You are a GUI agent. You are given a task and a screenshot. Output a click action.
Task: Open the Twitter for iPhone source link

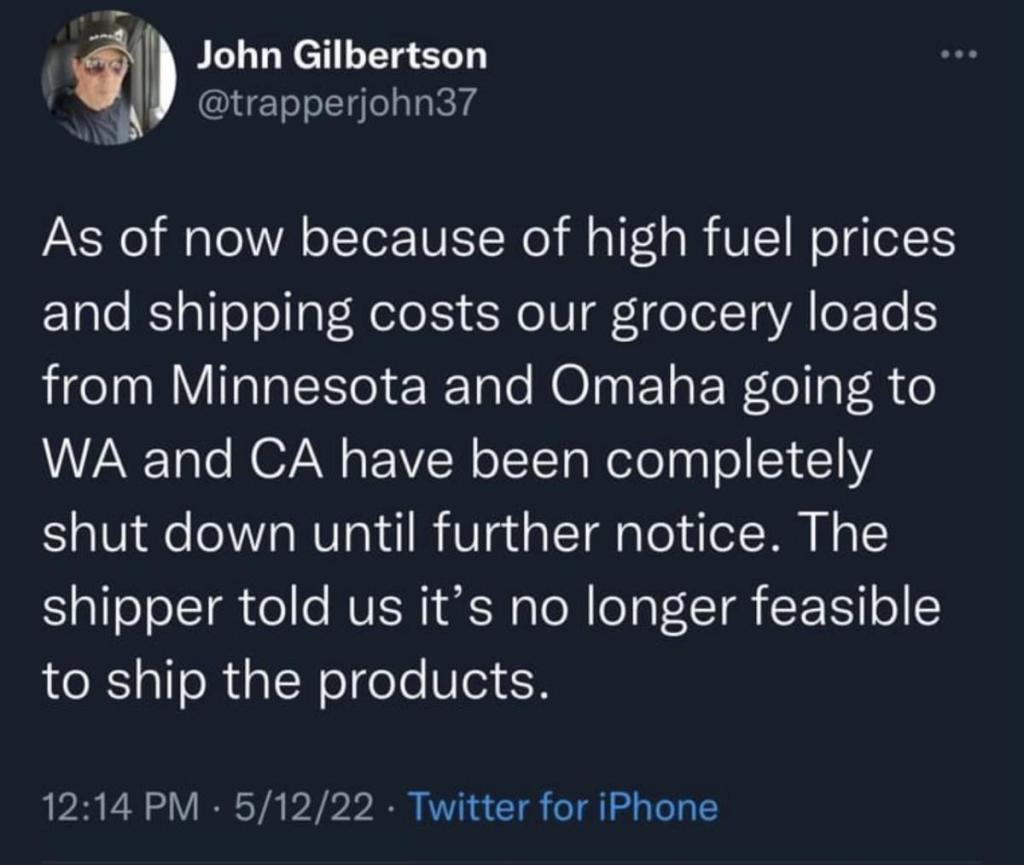[x=563, y=806]
